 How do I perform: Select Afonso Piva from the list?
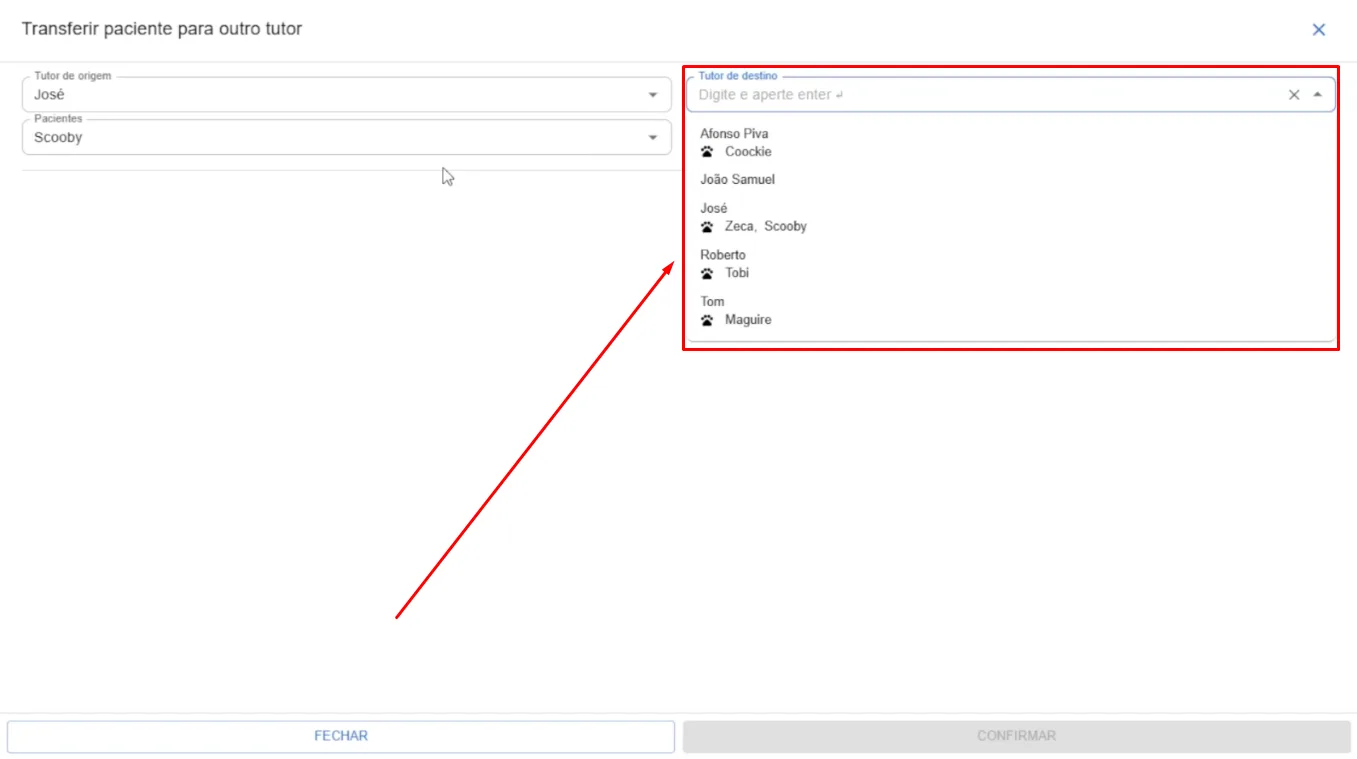(1011, 143)
